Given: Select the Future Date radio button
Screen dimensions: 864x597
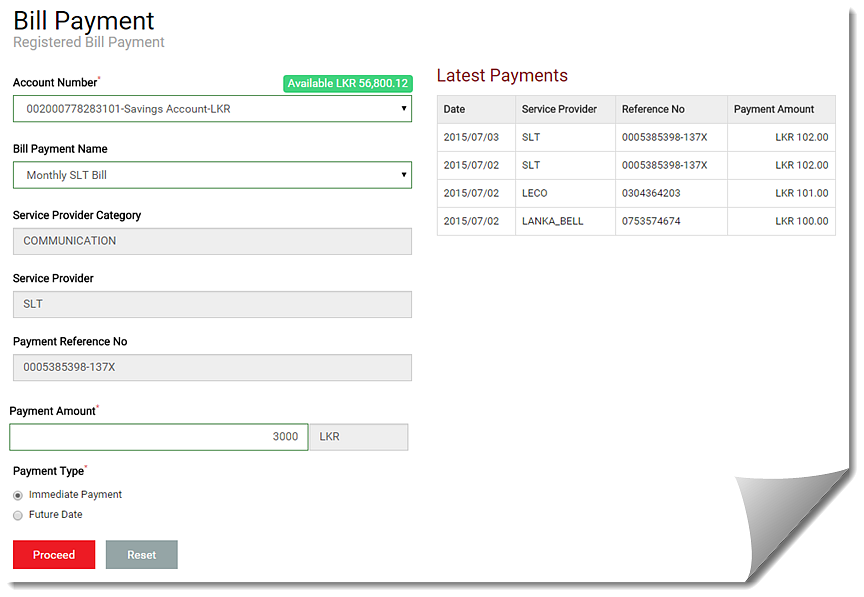Looking at the screenshot, I should pos(18,515).
